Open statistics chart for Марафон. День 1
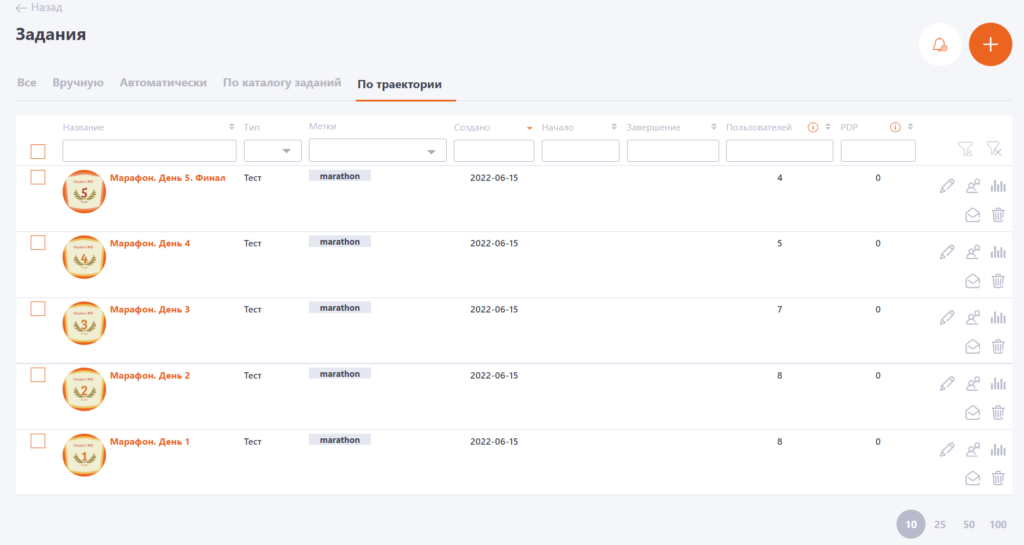 coord(998,450)
